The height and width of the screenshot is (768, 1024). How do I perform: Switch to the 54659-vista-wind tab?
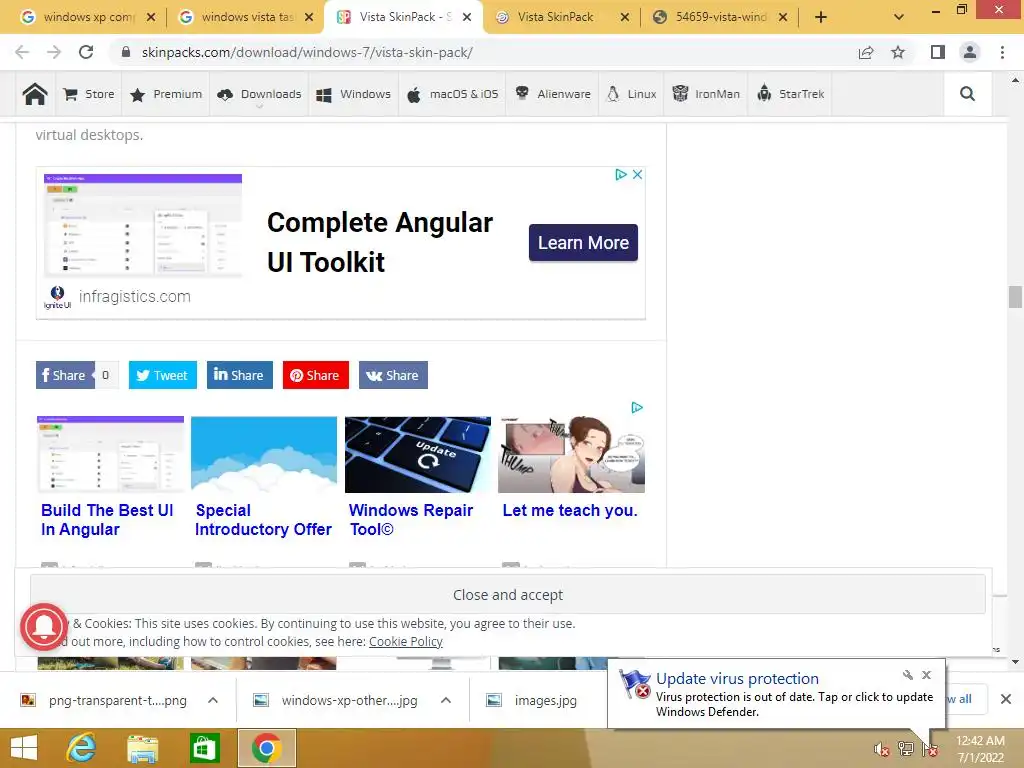pyautogui.click(x=721, y=17)
